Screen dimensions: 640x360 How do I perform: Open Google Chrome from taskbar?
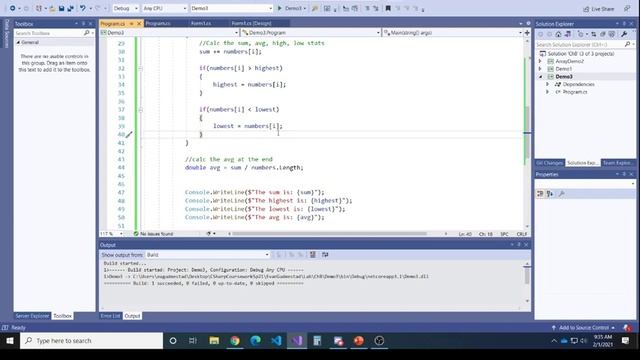pos(235,340)
